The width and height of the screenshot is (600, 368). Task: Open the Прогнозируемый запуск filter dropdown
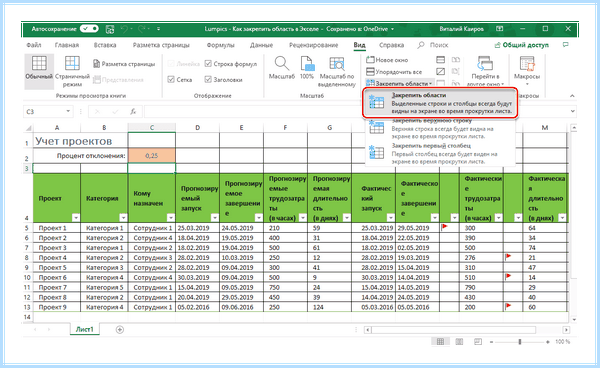[215, 218]
